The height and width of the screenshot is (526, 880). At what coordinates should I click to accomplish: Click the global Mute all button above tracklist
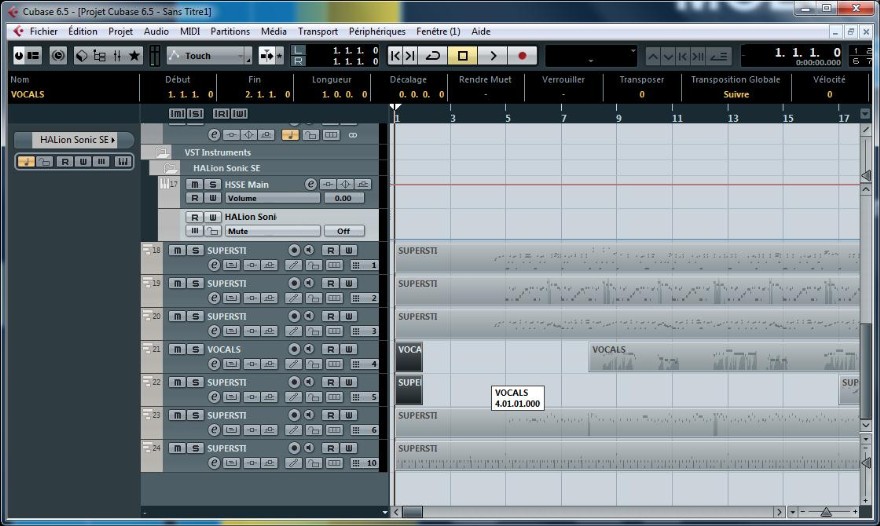[177, 113]
